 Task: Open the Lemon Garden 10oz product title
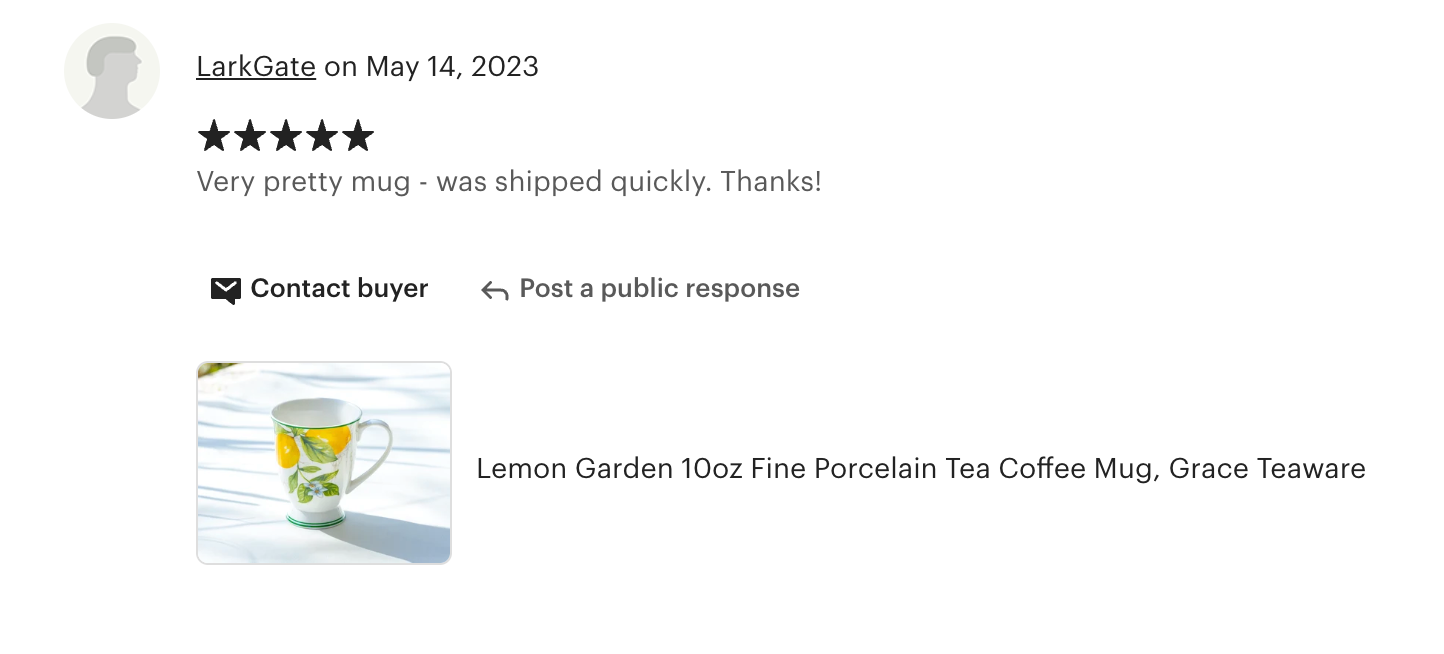(920, 468)
